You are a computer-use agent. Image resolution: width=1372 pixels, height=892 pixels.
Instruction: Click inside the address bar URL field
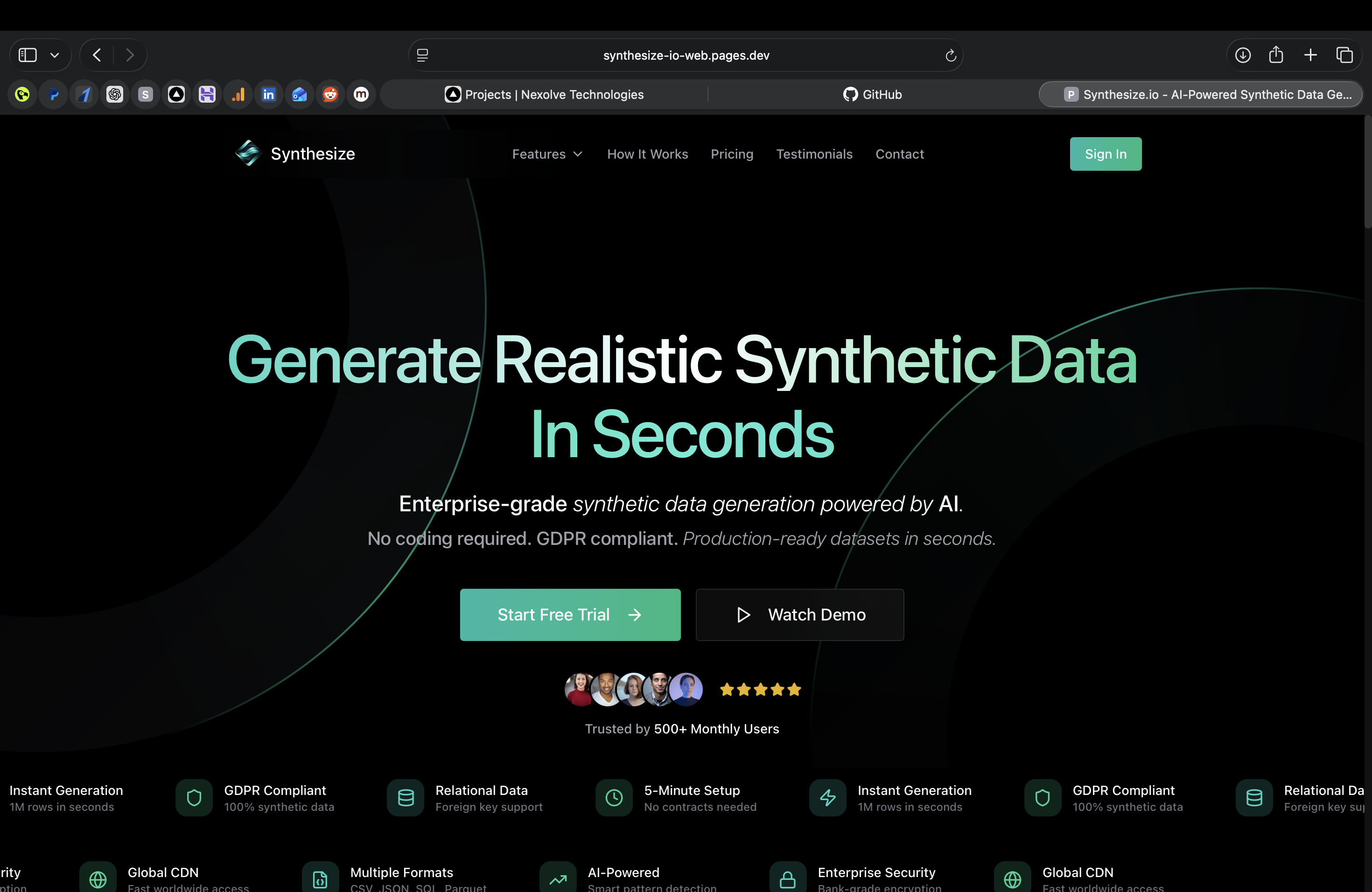point(686,56)
